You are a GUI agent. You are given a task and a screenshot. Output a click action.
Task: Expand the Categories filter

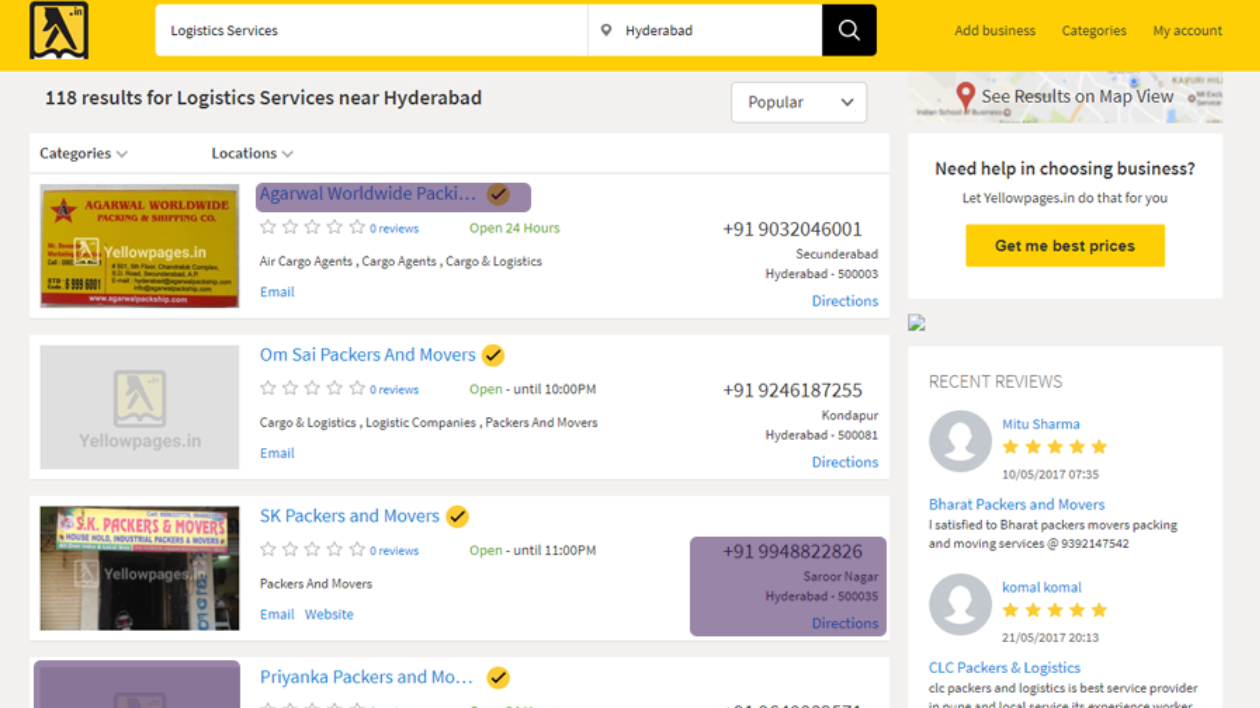tap(84, 154)
